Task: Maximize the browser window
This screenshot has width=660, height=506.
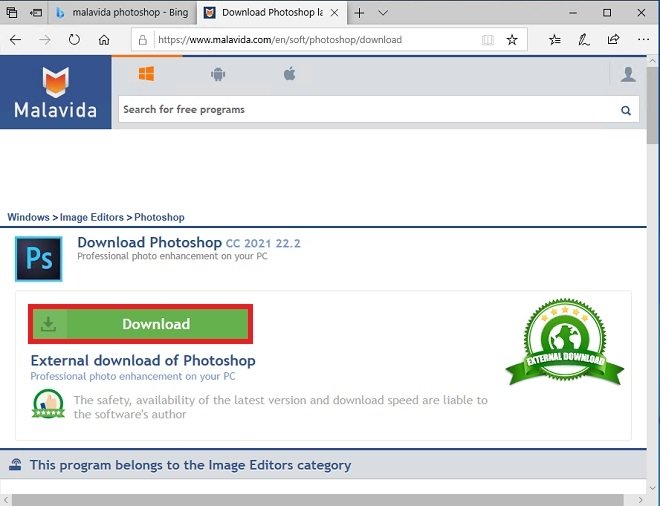Action: tap(607, 13)
